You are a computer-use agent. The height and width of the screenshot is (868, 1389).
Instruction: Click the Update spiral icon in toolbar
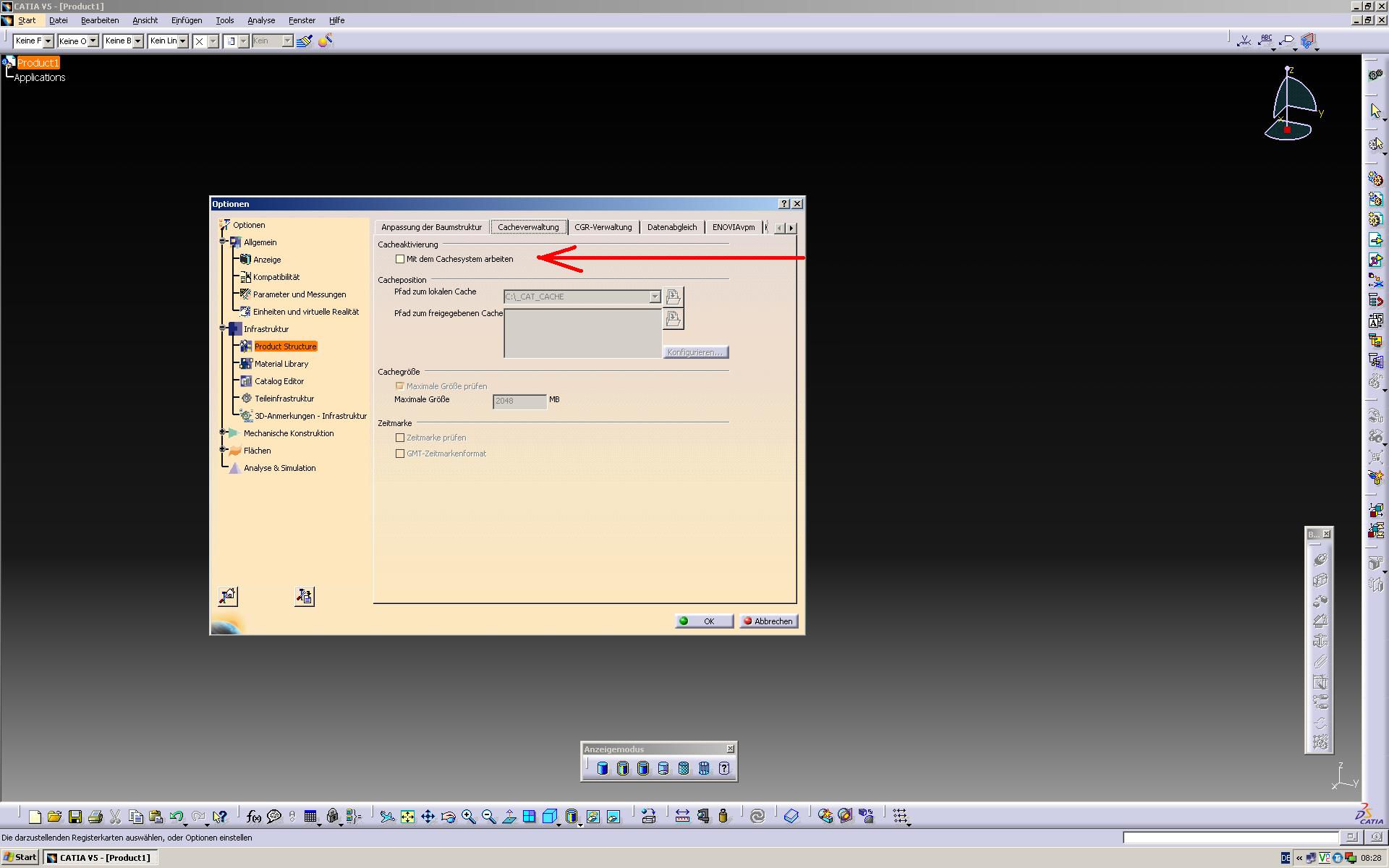click(x=757, y=817)
